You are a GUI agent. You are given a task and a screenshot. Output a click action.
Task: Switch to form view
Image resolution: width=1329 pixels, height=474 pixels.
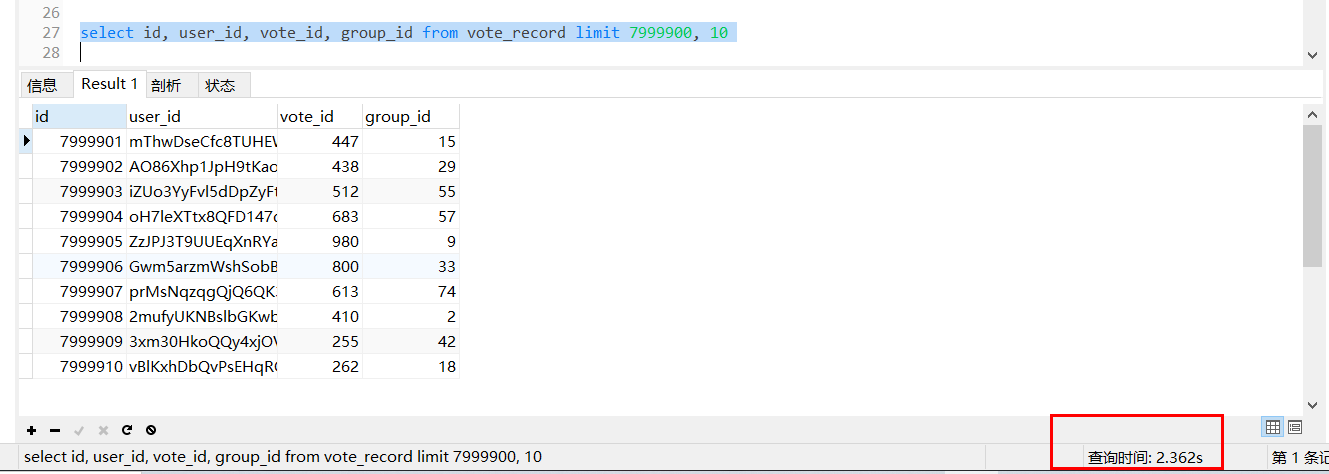tap(1295, 427)
